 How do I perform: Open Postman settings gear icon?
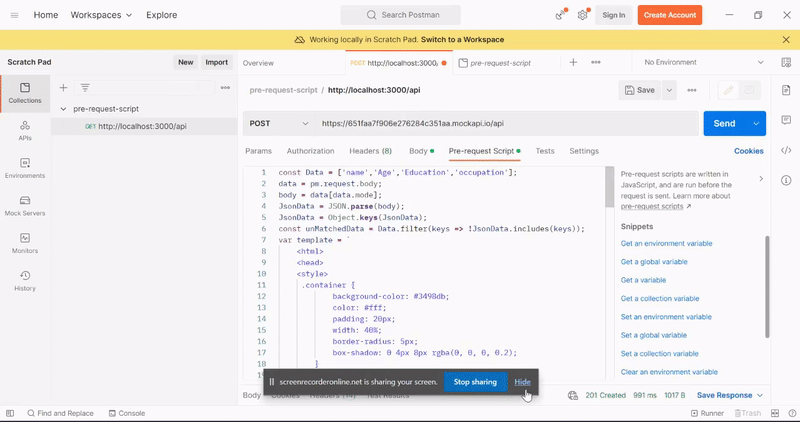pyautogui.click(x=582, y=15)
